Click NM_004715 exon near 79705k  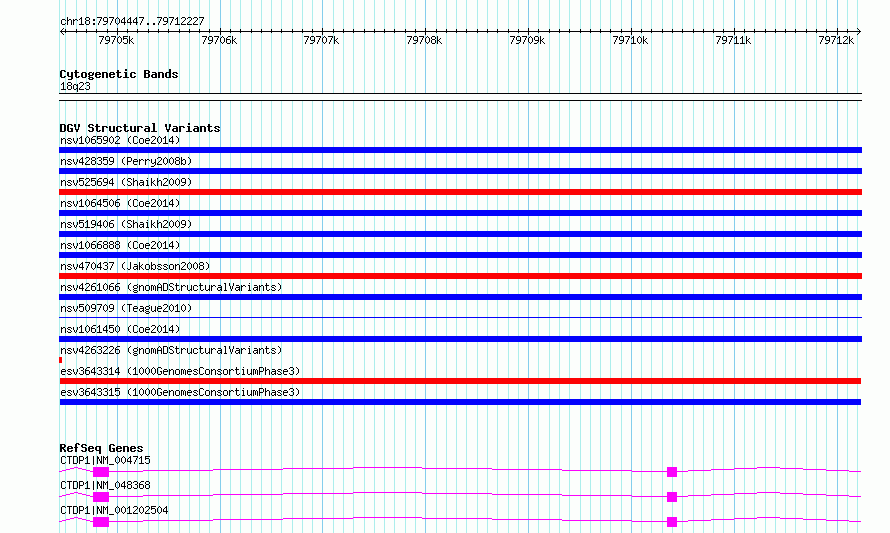tap(101, 472)
